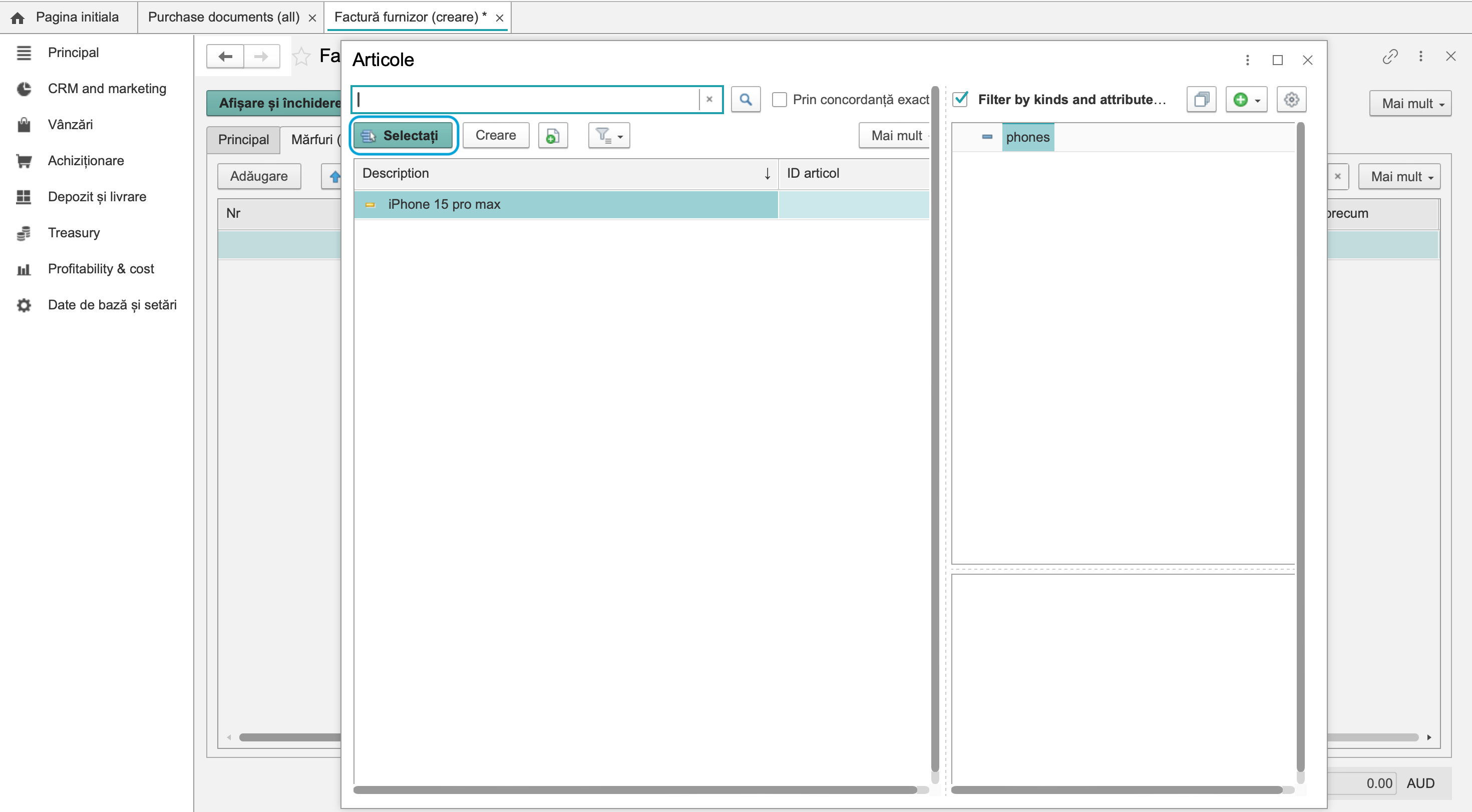Uncheck Filter by kinds and attributes
The width and height of the screenshot is (1472, 812).
click(961, 100)
